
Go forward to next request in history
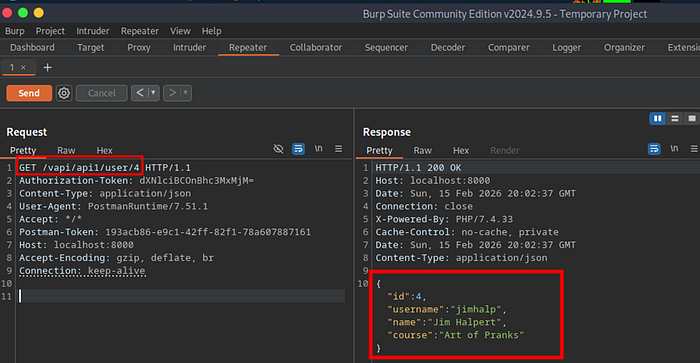point(172,93)
